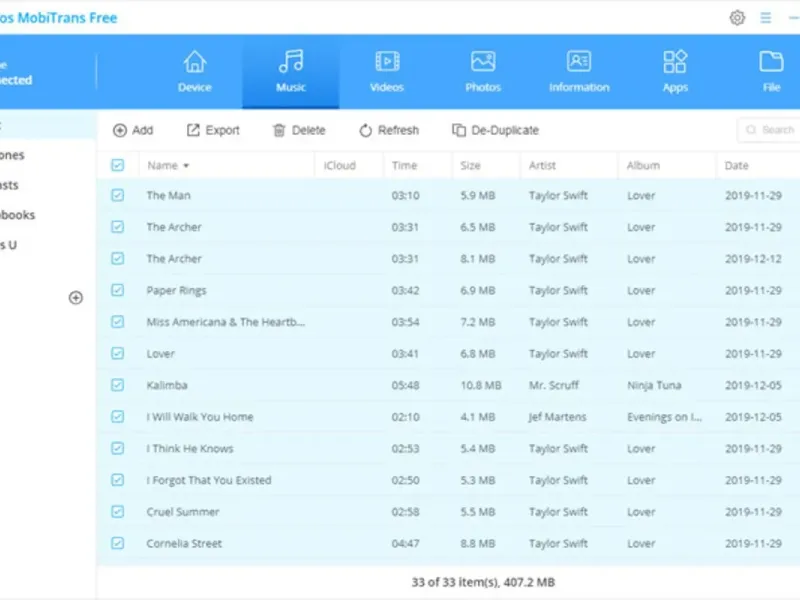Uncheck the I Will Walk You Home checkbox
The width and height of the screenshot is (800, 600).
117,417
